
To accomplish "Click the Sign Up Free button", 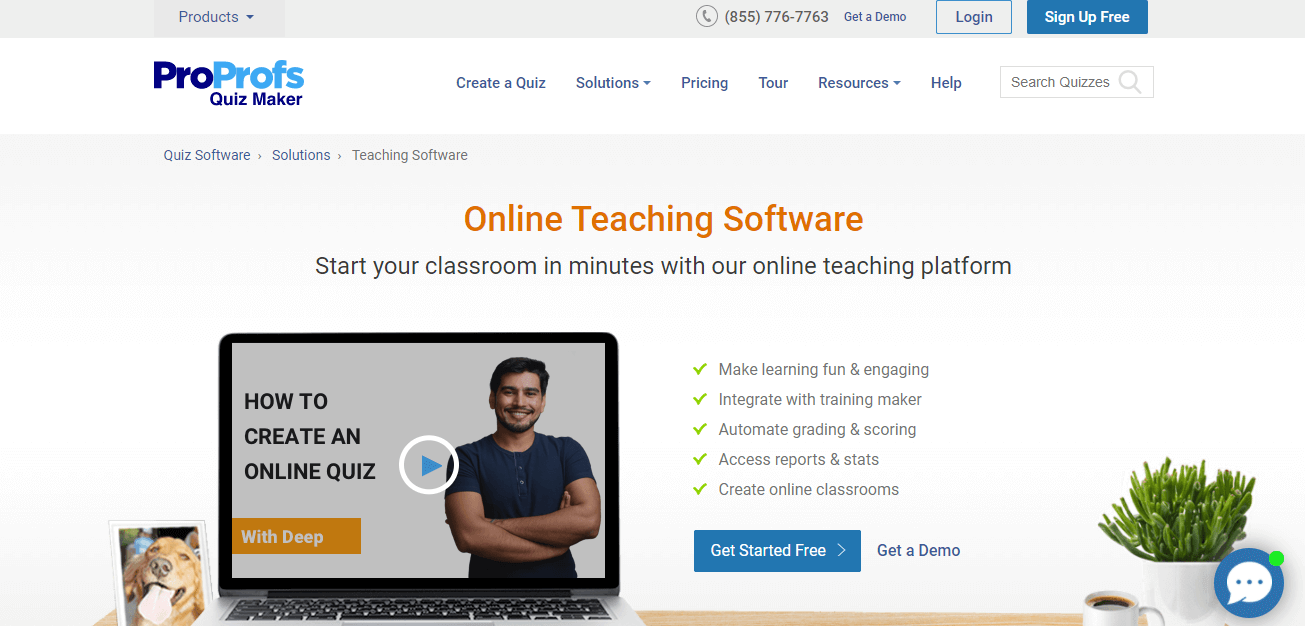I will 1087,17.
